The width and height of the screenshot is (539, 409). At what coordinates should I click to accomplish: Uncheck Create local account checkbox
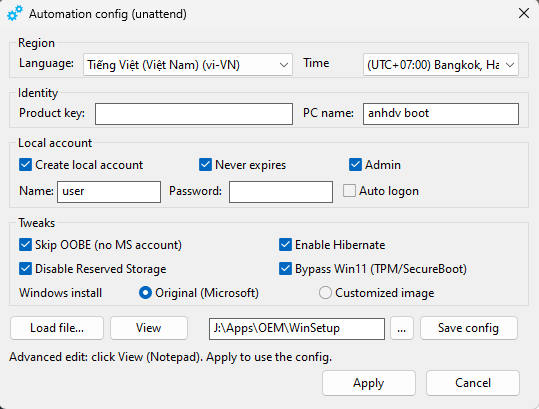point(25,165)
